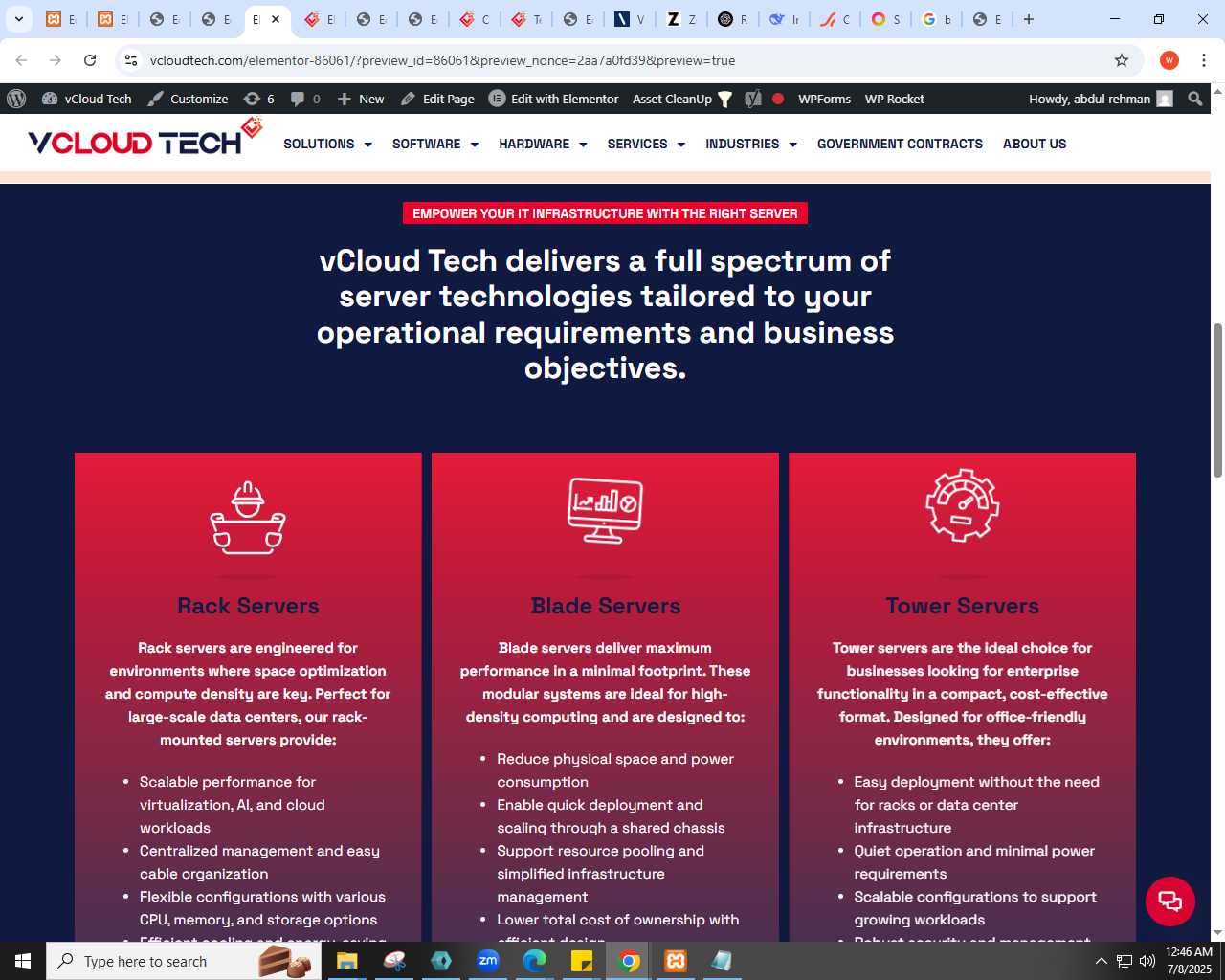This screenshot has height=980, width=1225.
Task: Click the Tower Servers gauge icon
Action: coord(963,505)
